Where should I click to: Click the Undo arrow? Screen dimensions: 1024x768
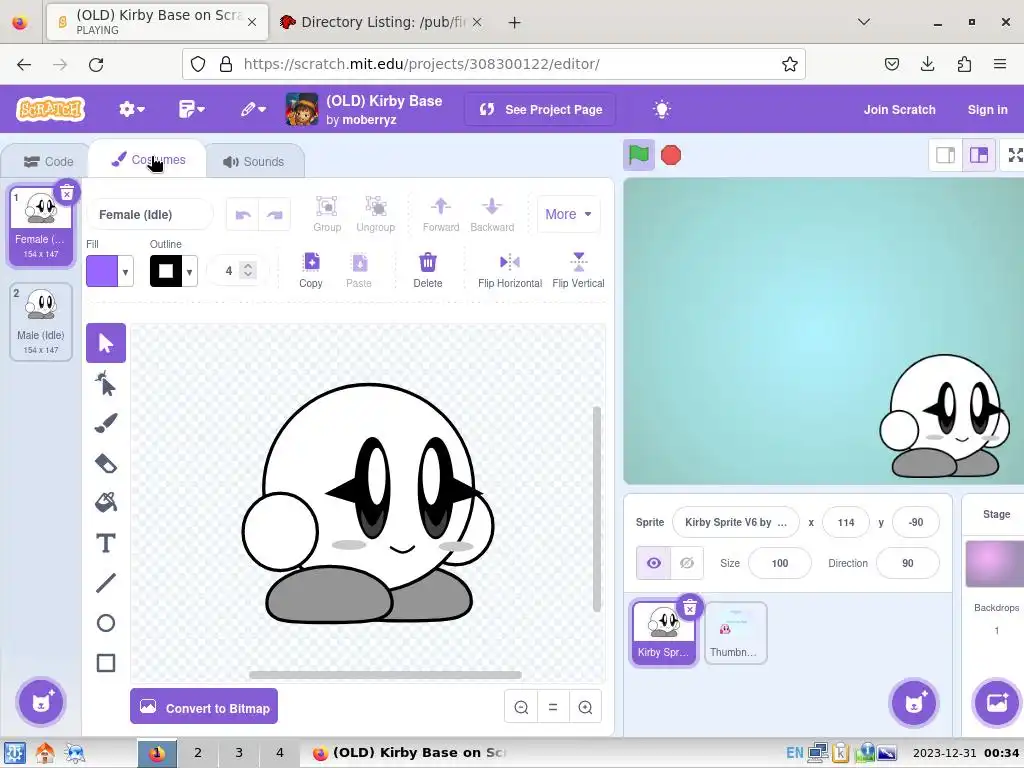pyautogui.click(x=243, y=215)
